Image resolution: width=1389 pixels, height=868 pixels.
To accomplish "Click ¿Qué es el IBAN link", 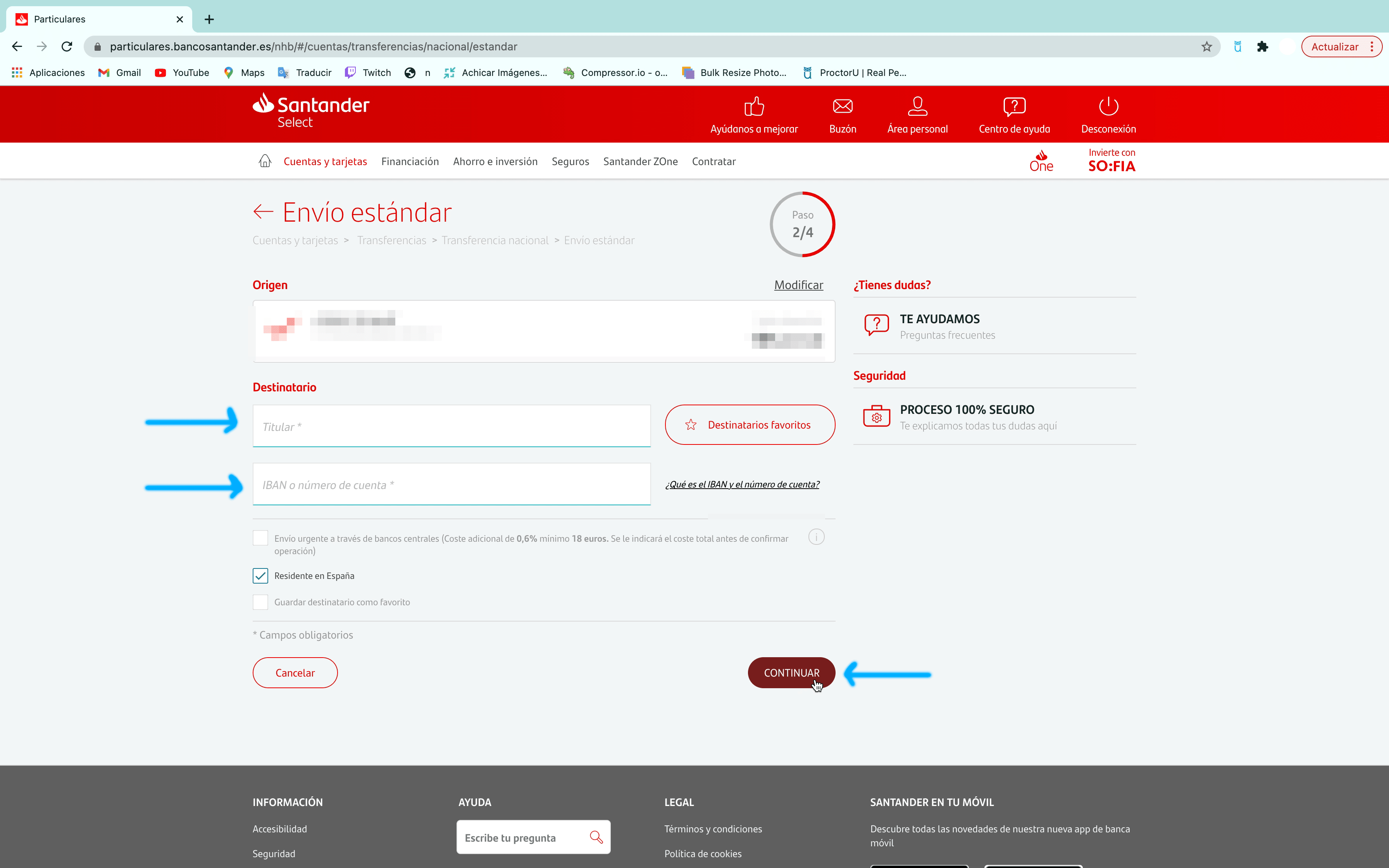I will [x=742, y=484].
